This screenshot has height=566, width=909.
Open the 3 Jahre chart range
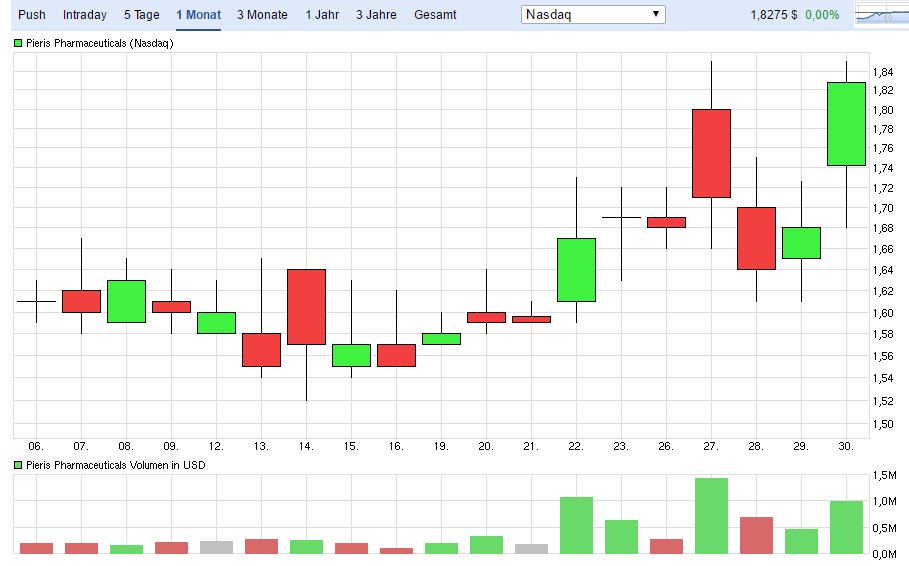coord(376,15)
